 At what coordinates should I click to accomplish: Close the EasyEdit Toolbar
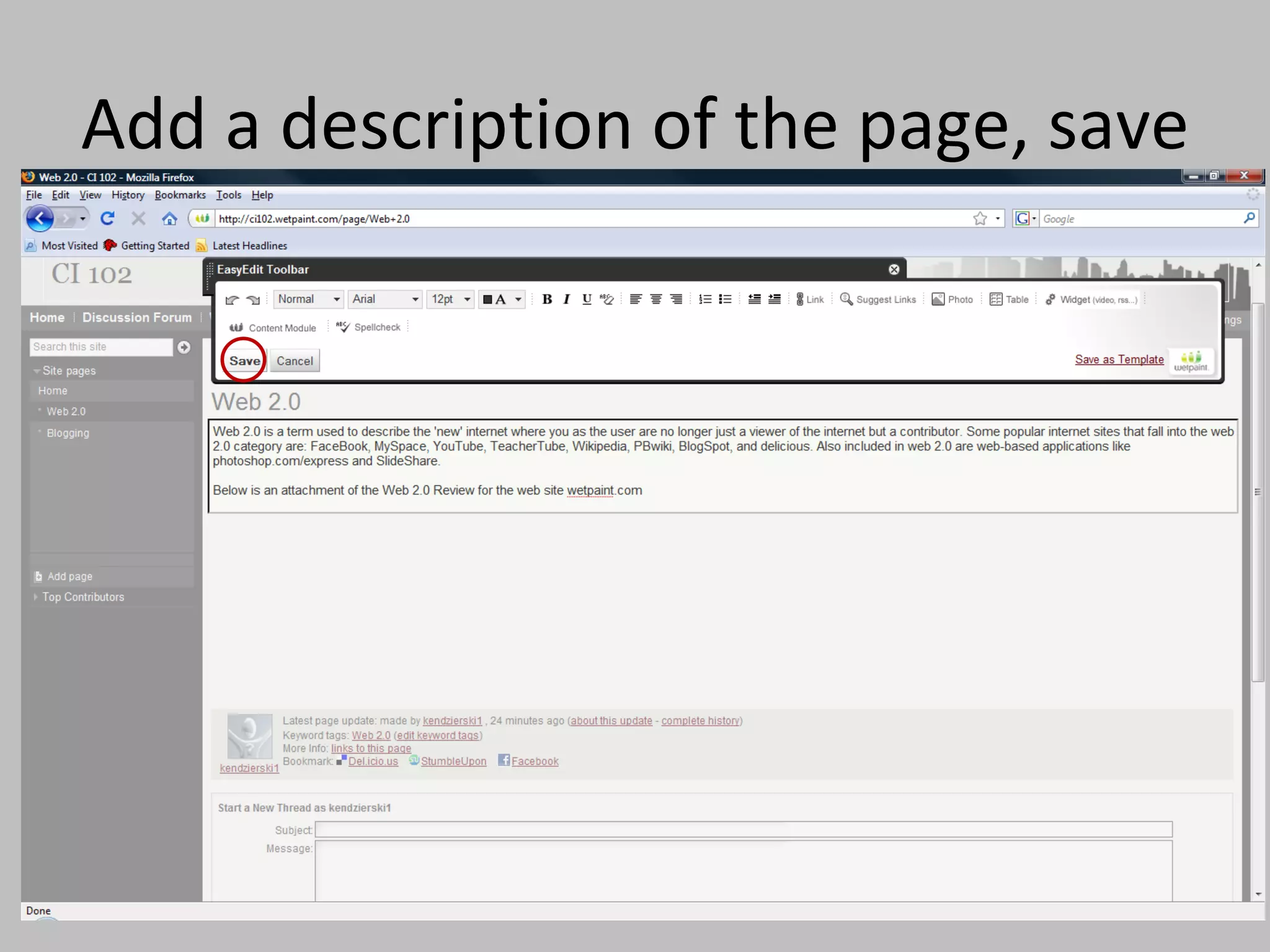tap(894, 270)
